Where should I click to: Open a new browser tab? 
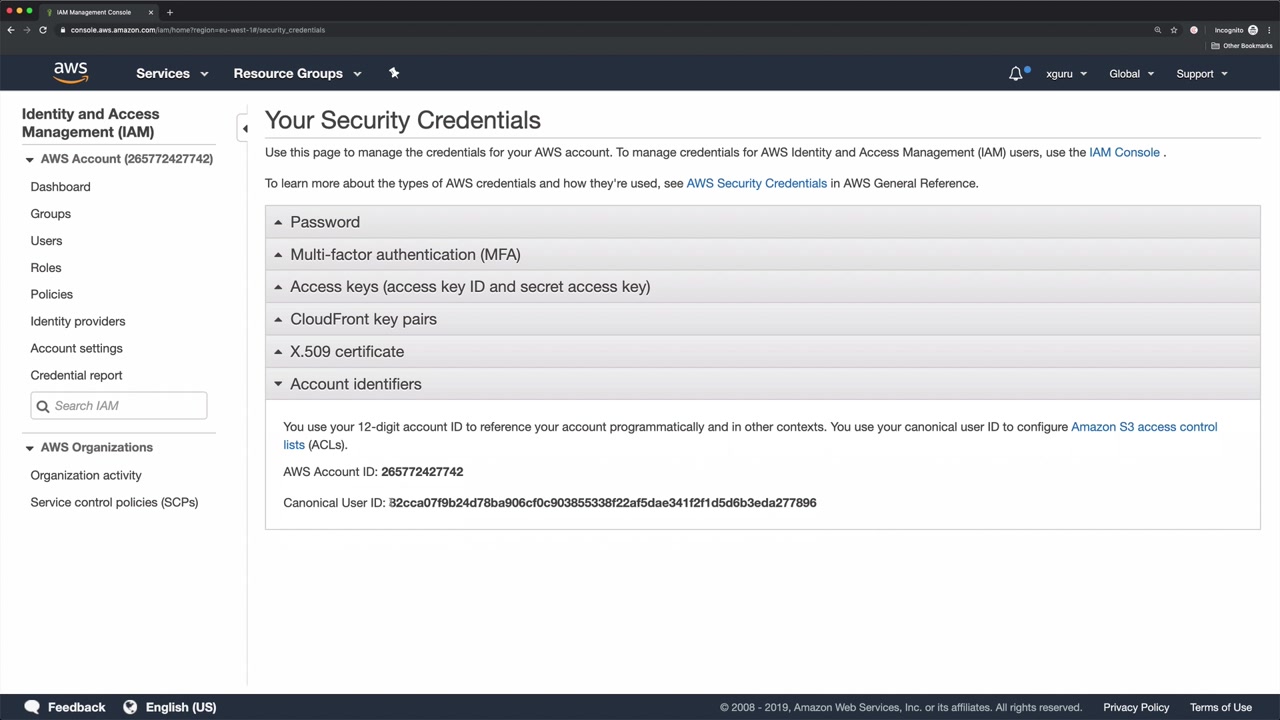click(x=170, y=12)
